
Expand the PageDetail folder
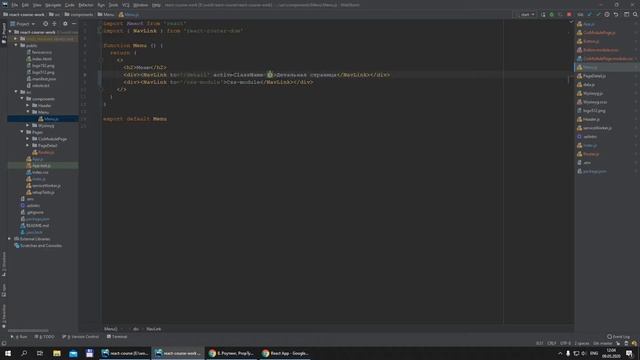click(28, 145)
